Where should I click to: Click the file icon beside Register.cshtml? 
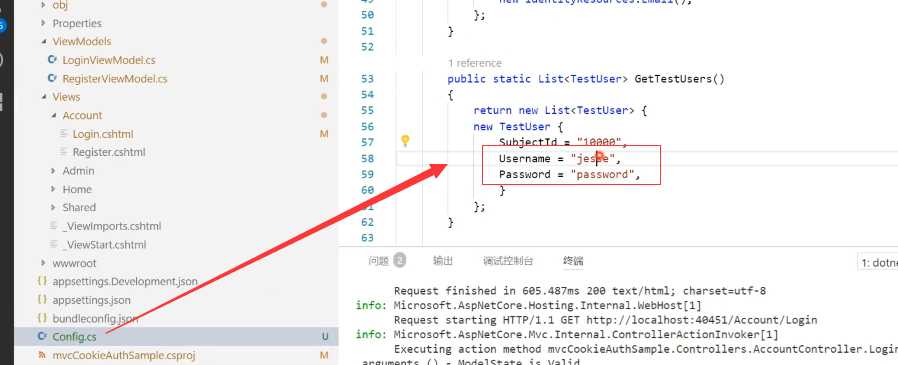coord(63,152)
